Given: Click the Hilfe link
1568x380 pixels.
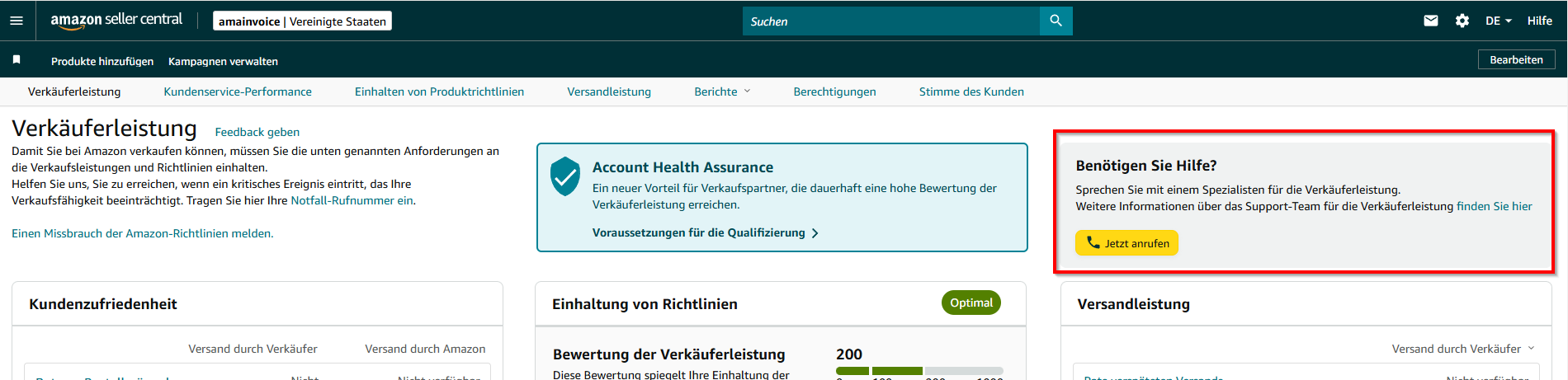Looking at the screenshot, I should tap(1539, 21).
